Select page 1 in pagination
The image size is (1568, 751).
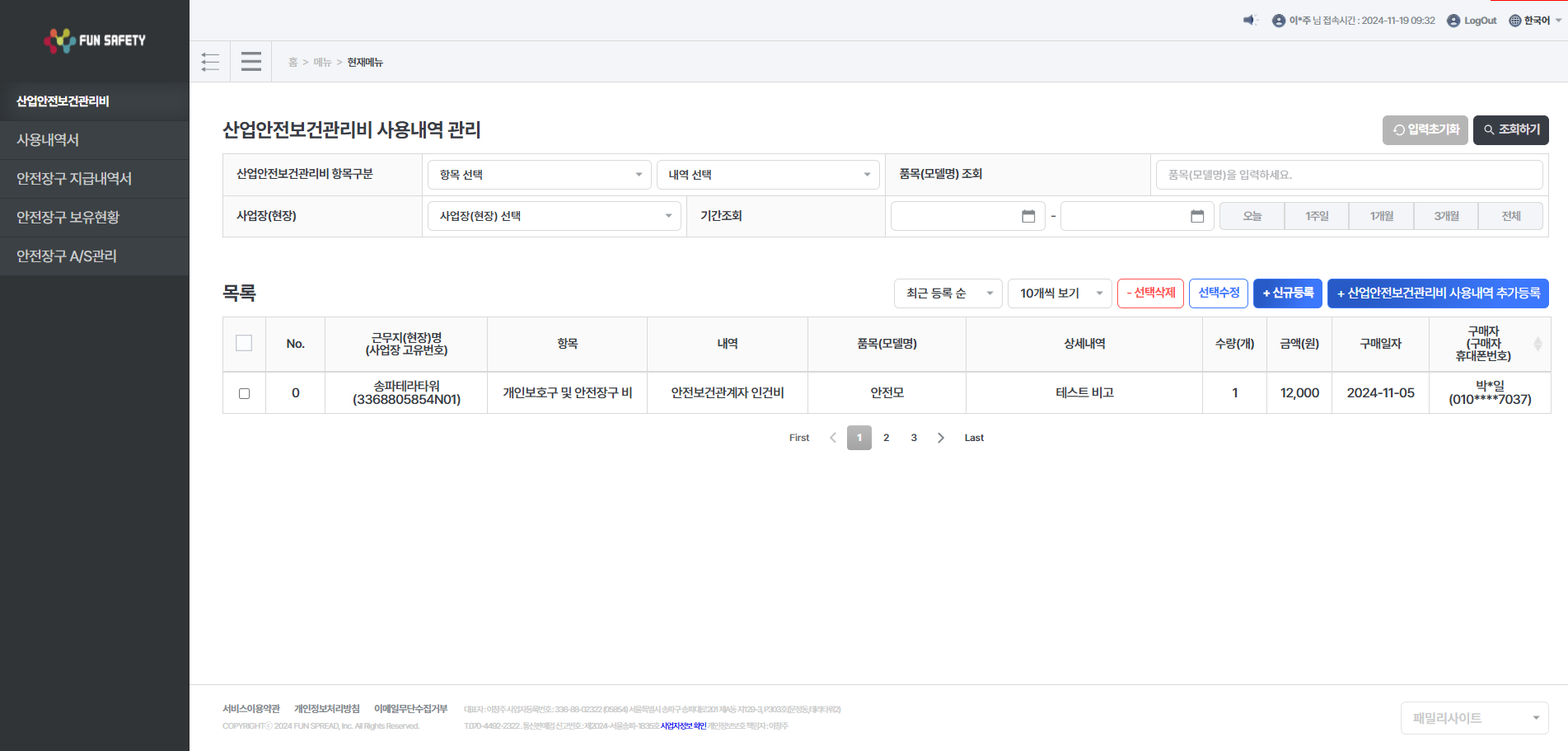[x=859, y=438]
